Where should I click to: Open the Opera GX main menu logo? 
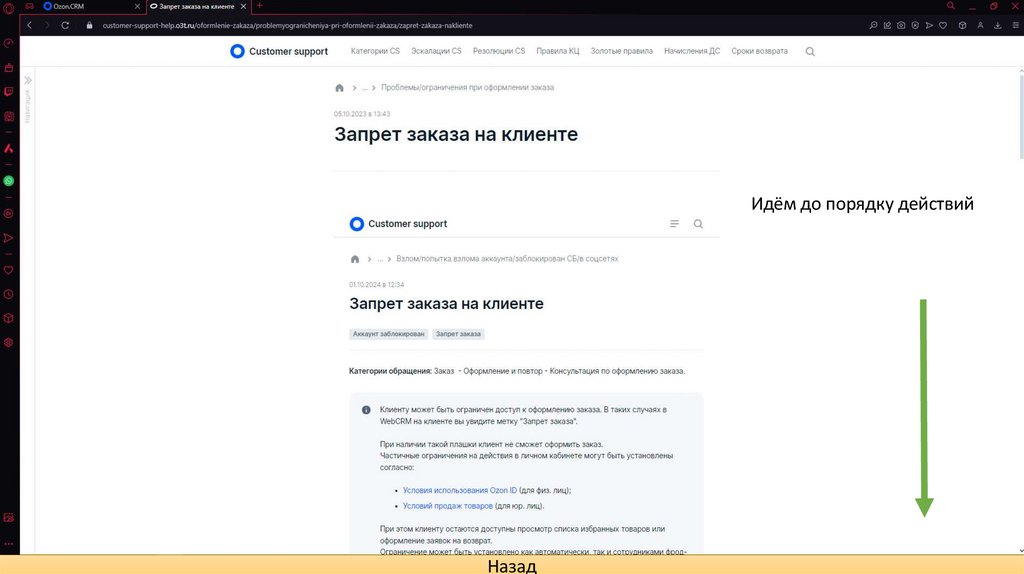coord(8,8)
